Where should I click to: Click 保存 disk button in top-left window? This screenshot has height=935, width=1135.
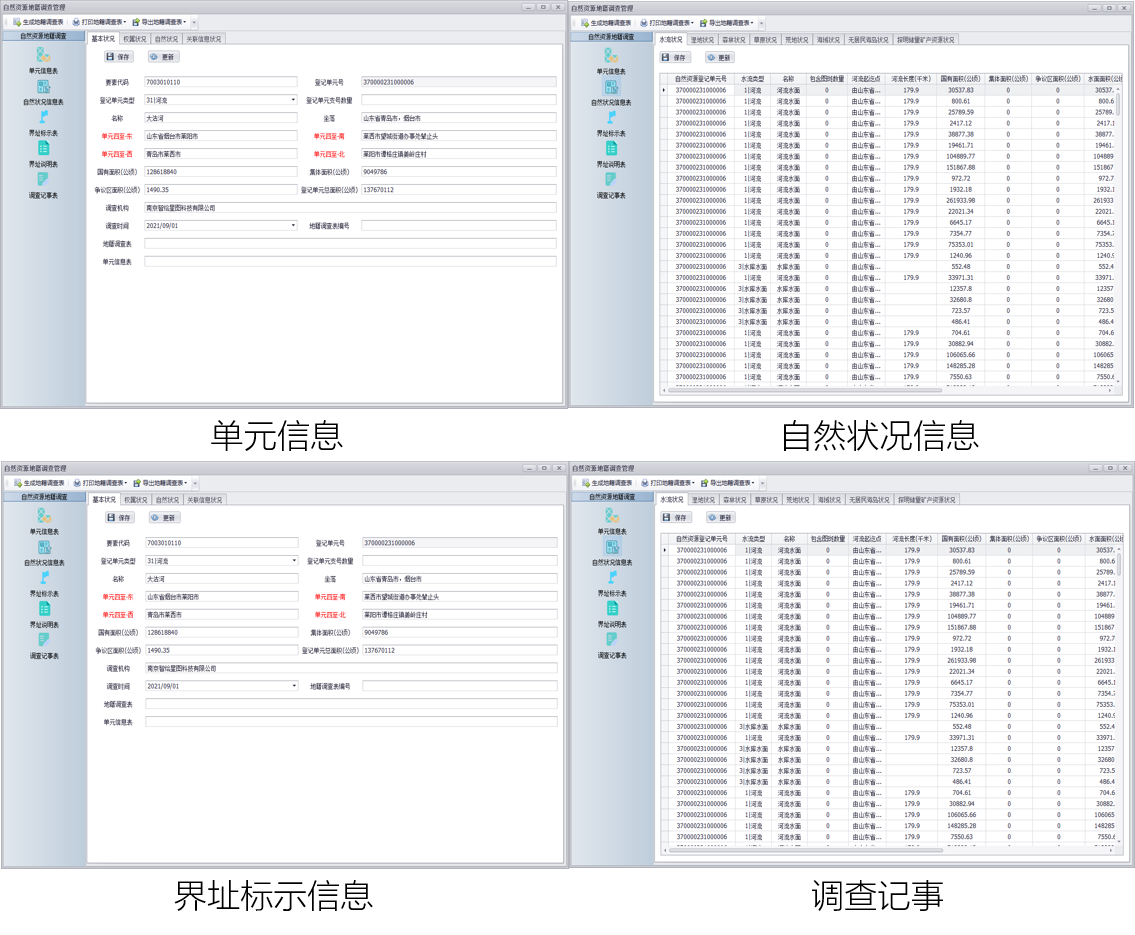click(119, 57)
